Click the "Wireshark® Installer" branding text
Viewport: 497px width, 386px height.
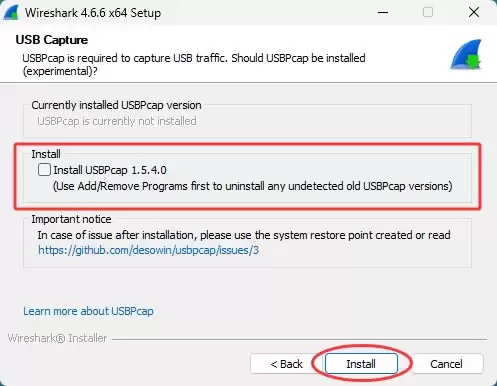[57, 338]
